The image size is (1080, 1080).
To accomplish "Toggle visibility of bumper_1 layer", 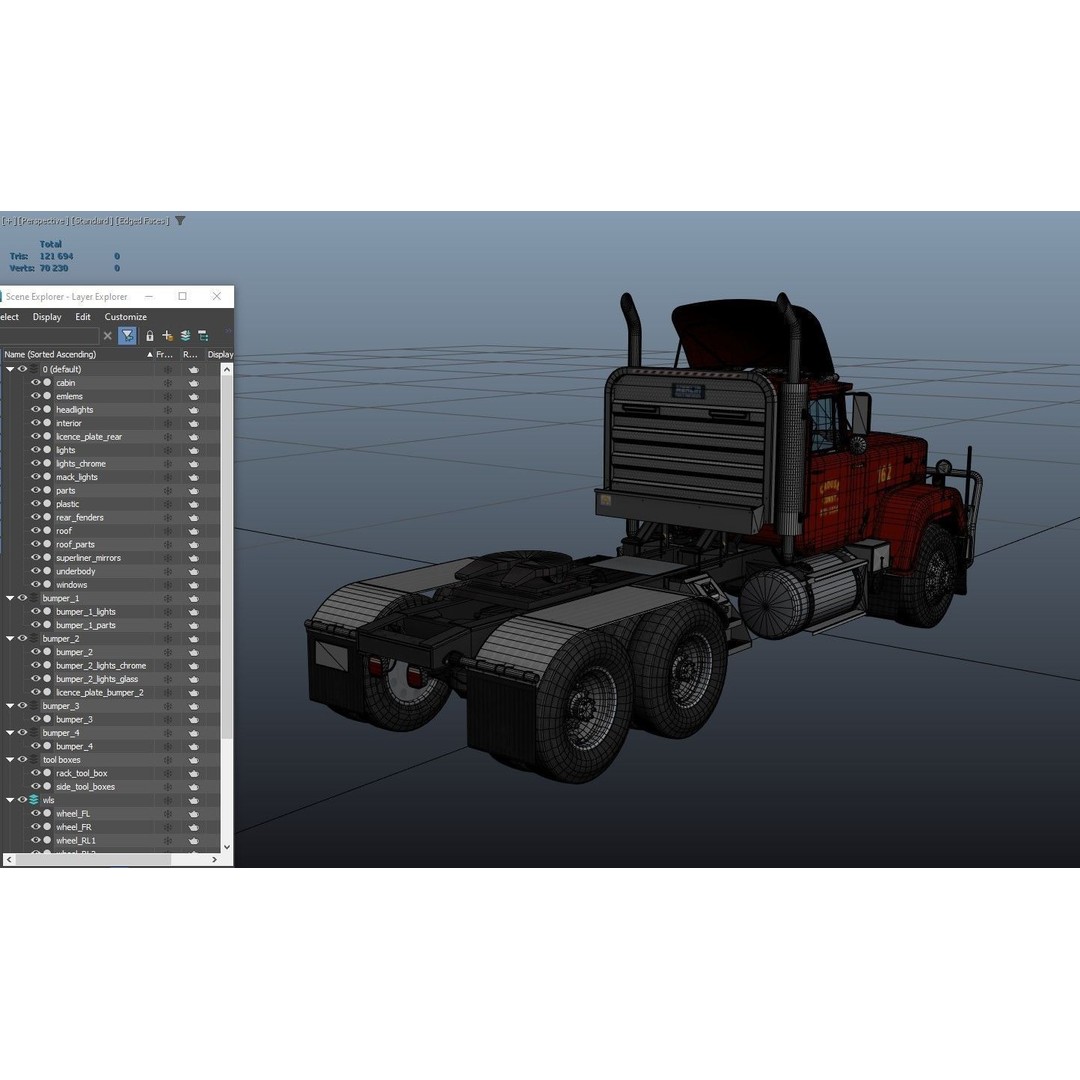I will point(22,598).
